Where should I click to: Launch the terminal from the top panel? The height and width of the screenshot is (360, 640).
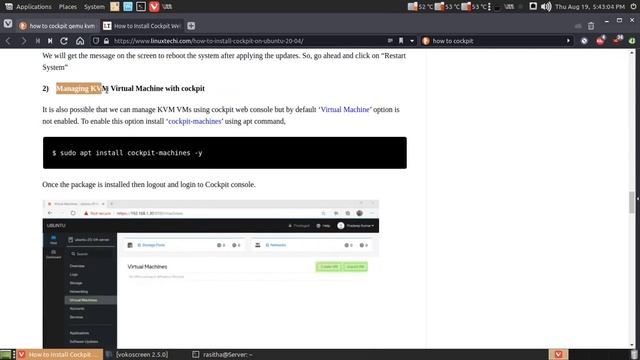[x=141, y=7]
